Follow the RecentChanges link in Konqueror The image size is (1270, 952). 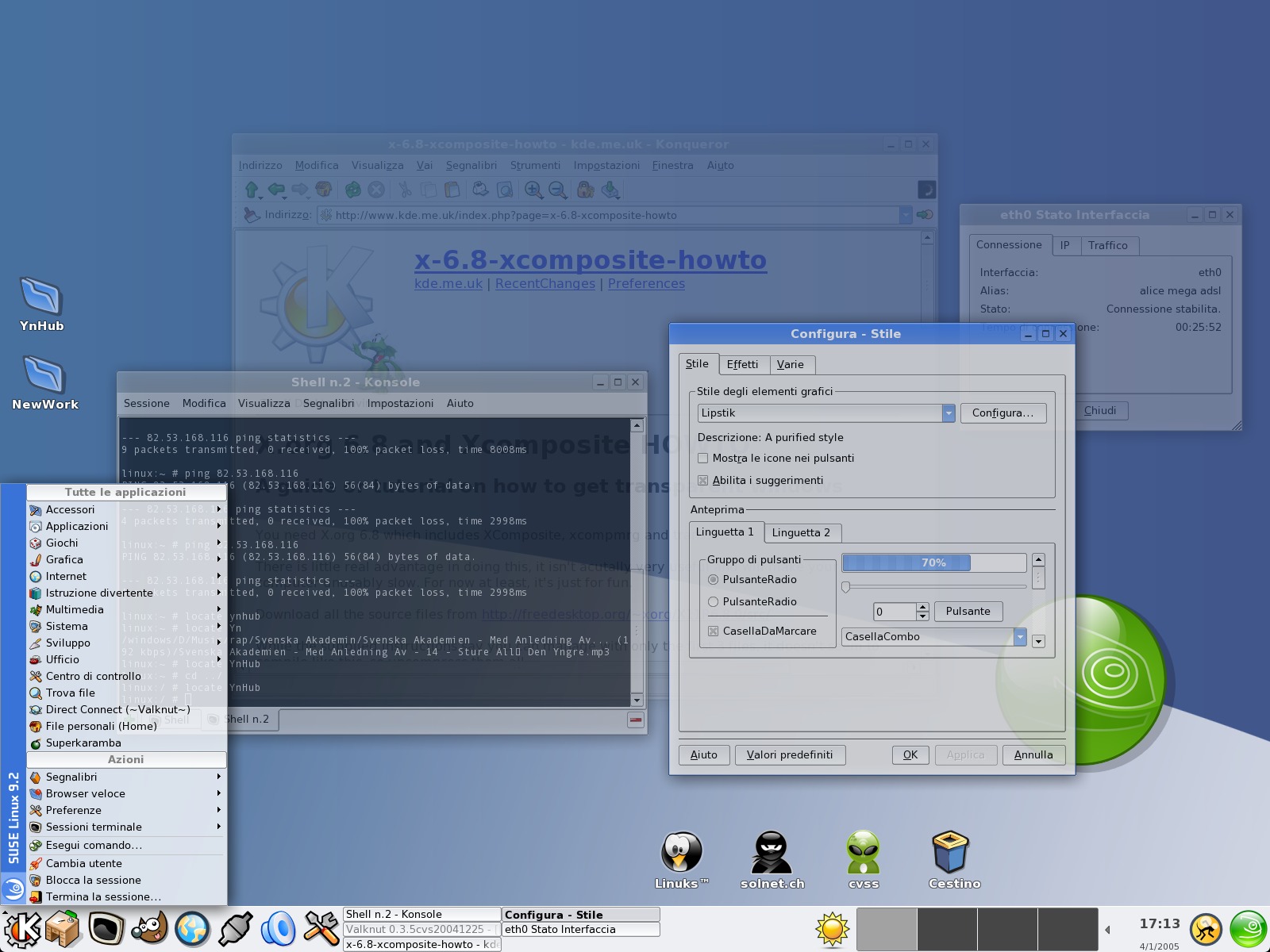pyautogui.click(x=545, y=284)
